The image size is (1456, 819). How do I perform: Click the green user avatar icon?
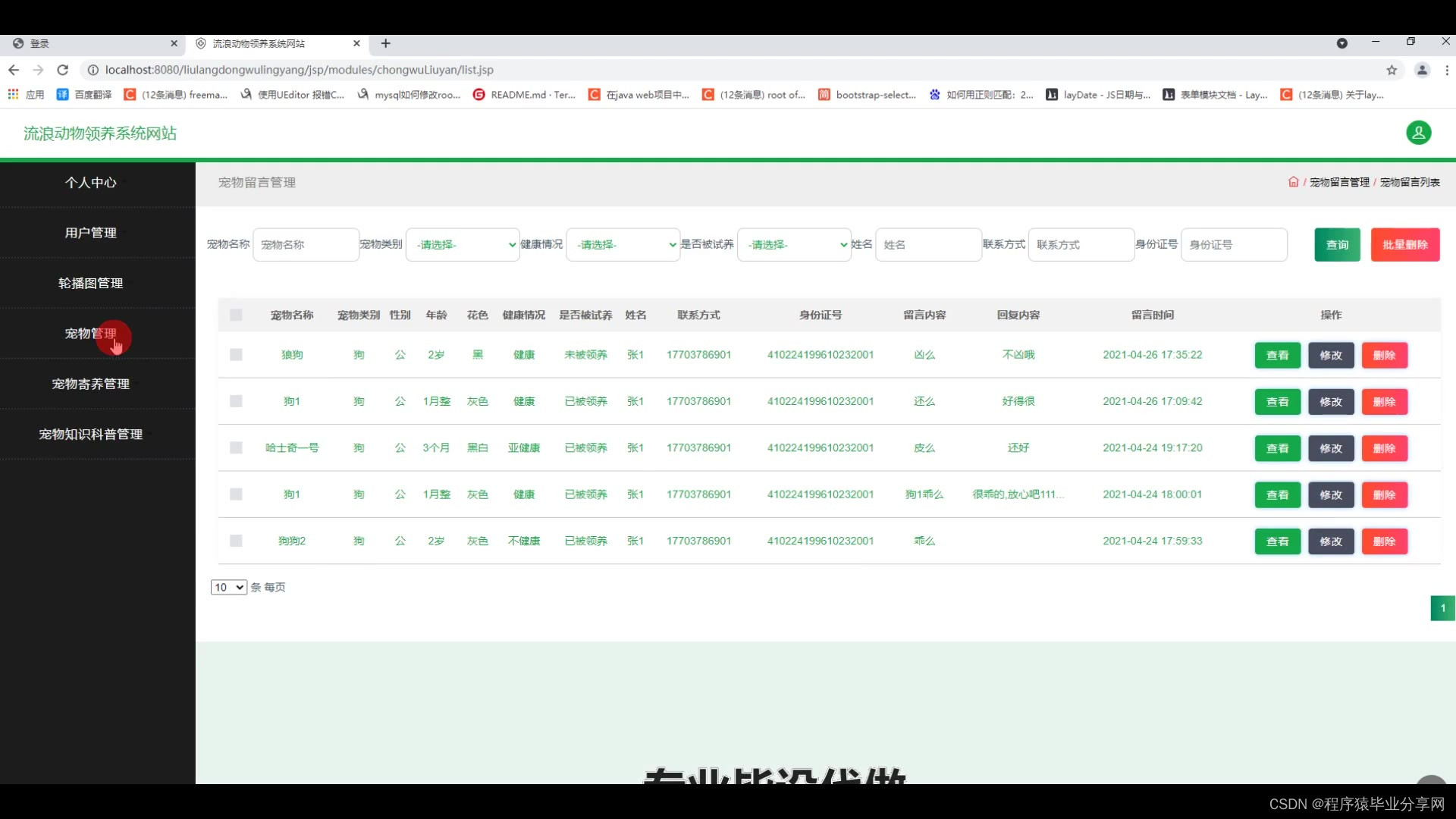pos(1418,133)
